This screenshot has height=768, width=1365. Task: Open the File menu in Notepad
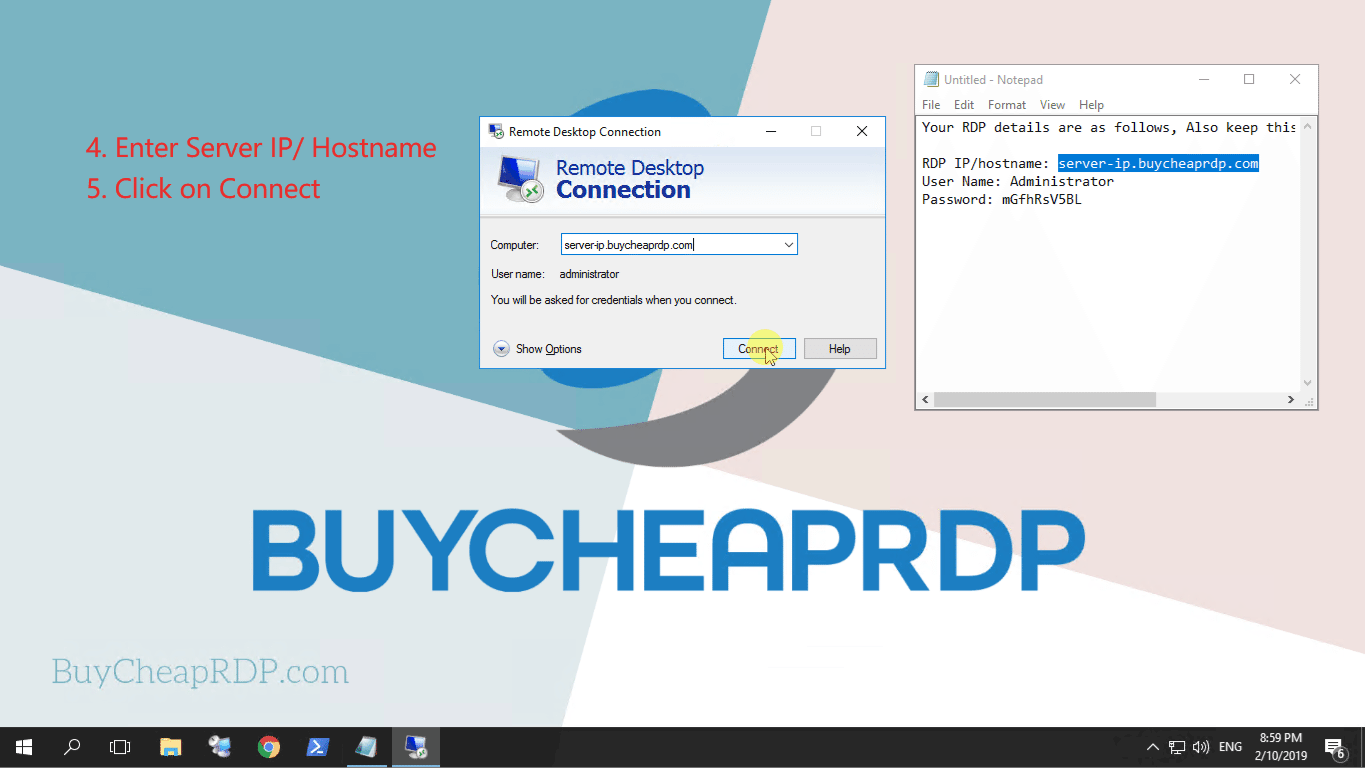tap(931, 105)
